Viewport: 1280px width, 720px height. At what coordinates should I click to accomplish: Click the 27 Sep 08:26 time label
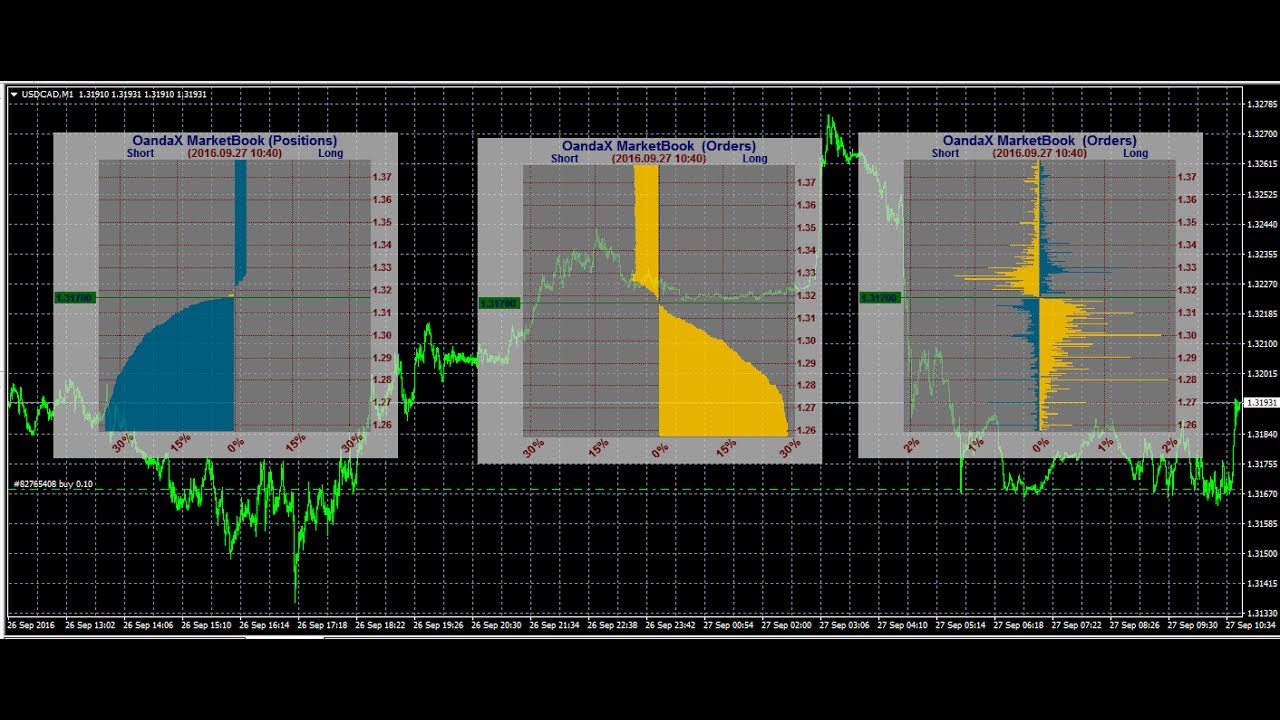(1134, 625)
